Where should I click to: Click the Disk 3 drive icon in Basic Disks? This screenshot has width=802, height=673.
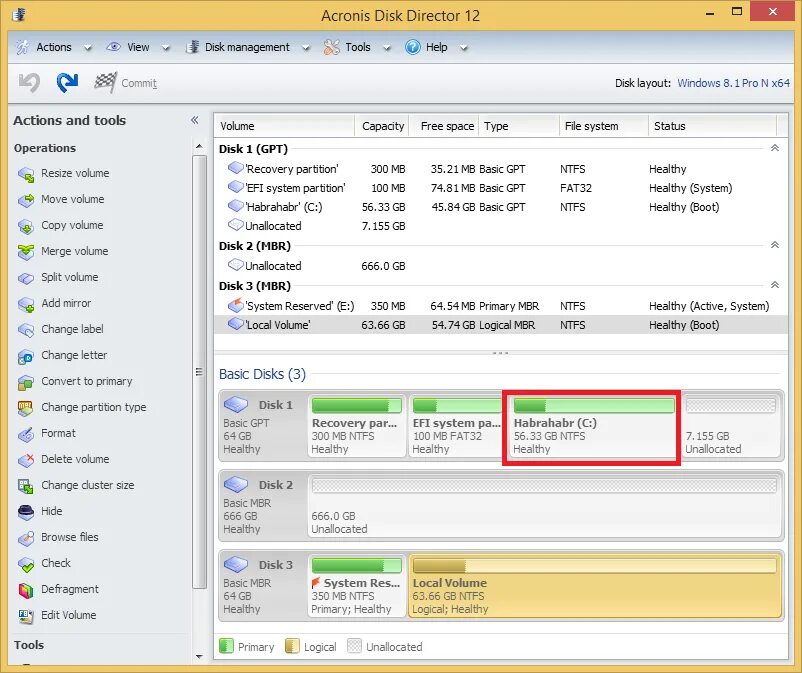(x=236, y=565)
